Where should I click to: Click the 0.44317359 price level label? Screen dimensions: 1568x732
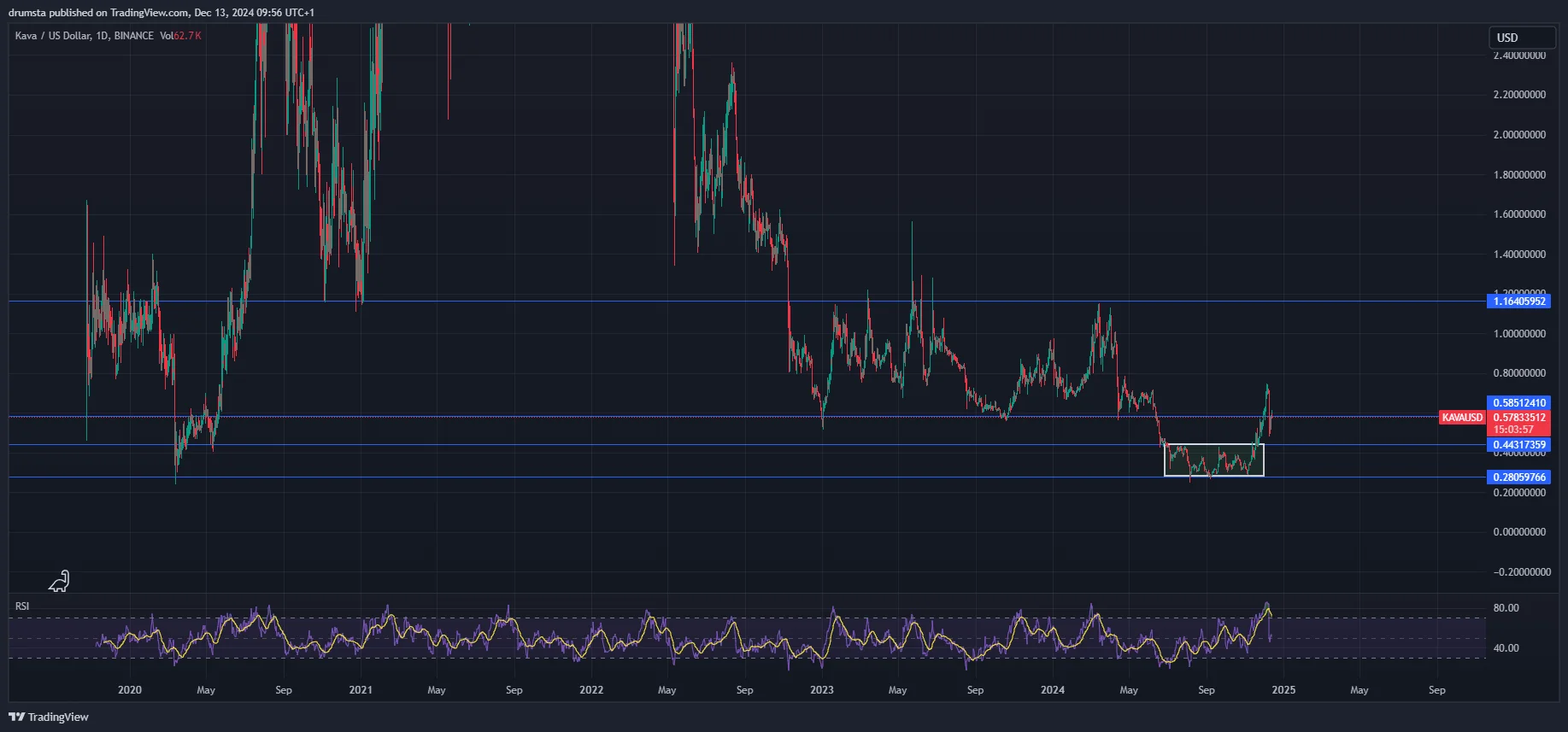coord(1519,445)
